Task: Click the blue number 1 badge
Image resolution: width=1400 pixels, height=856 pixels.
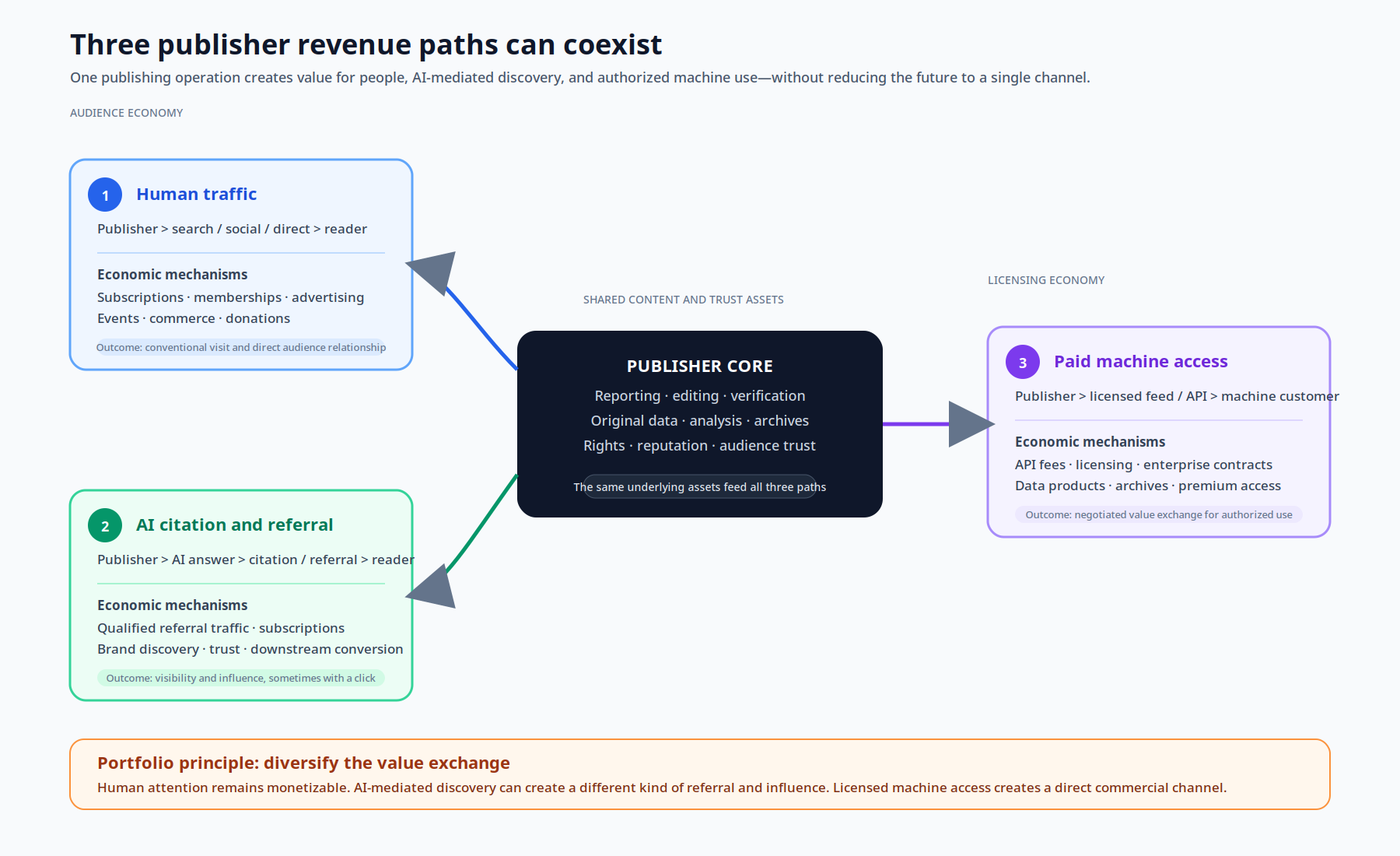Action: (x=105, y=195)
